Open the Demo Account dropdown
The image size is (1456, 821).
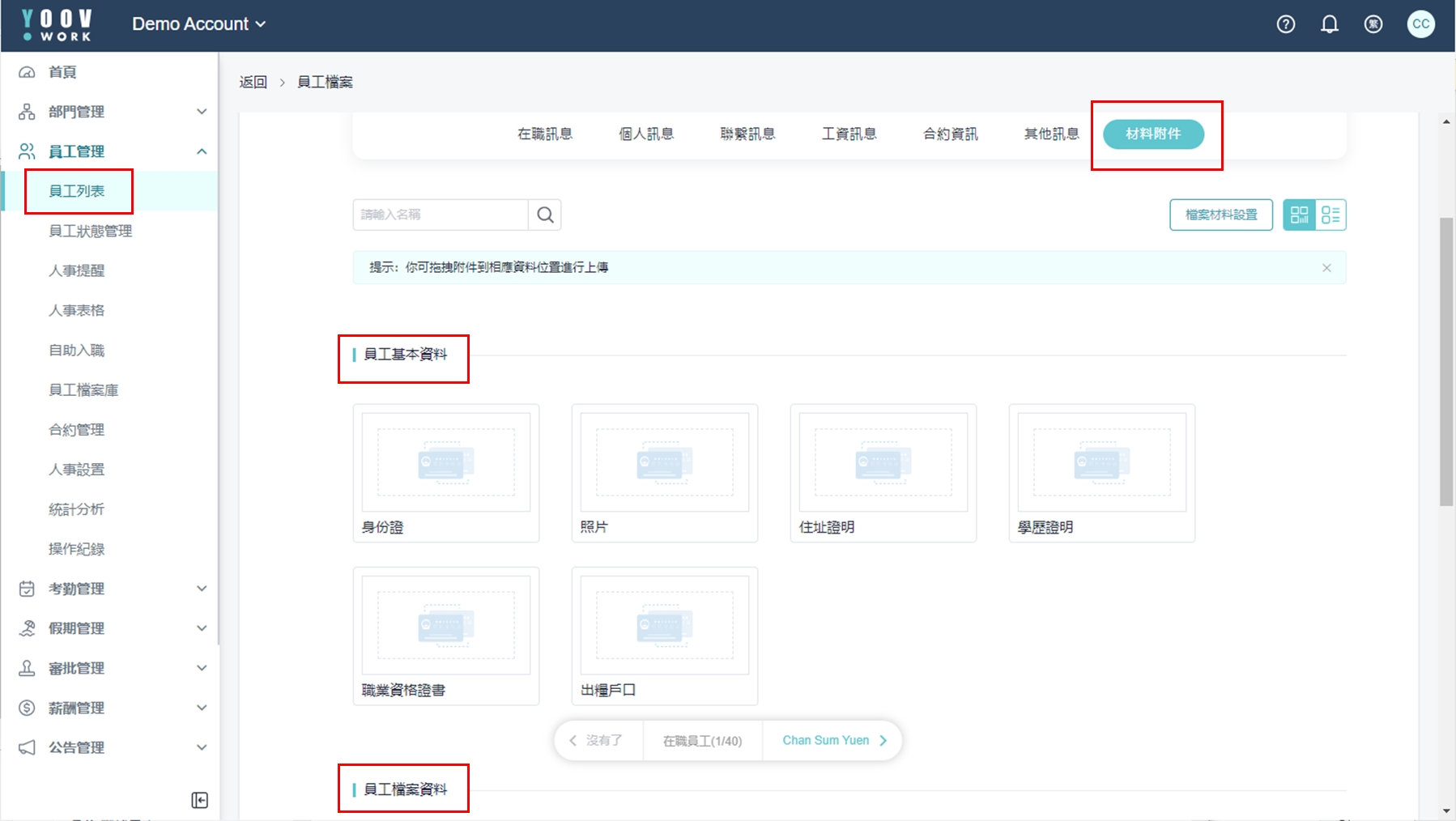[198, 24]
